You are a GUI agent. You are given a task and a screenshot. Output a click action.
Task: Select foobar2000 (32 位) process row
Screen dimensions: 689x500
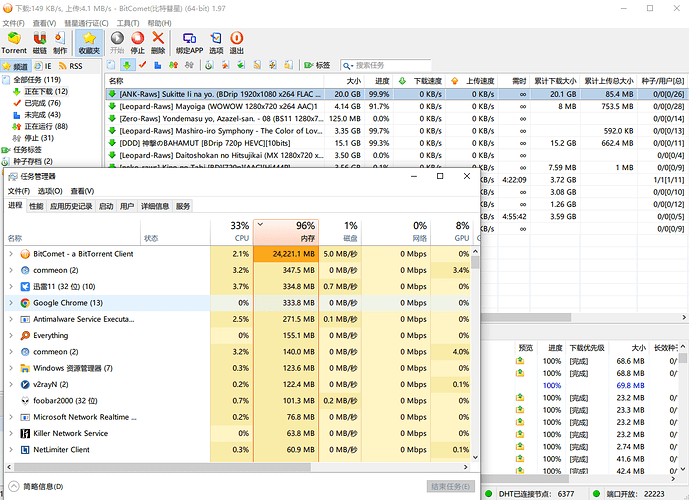(x=237, y=401)
